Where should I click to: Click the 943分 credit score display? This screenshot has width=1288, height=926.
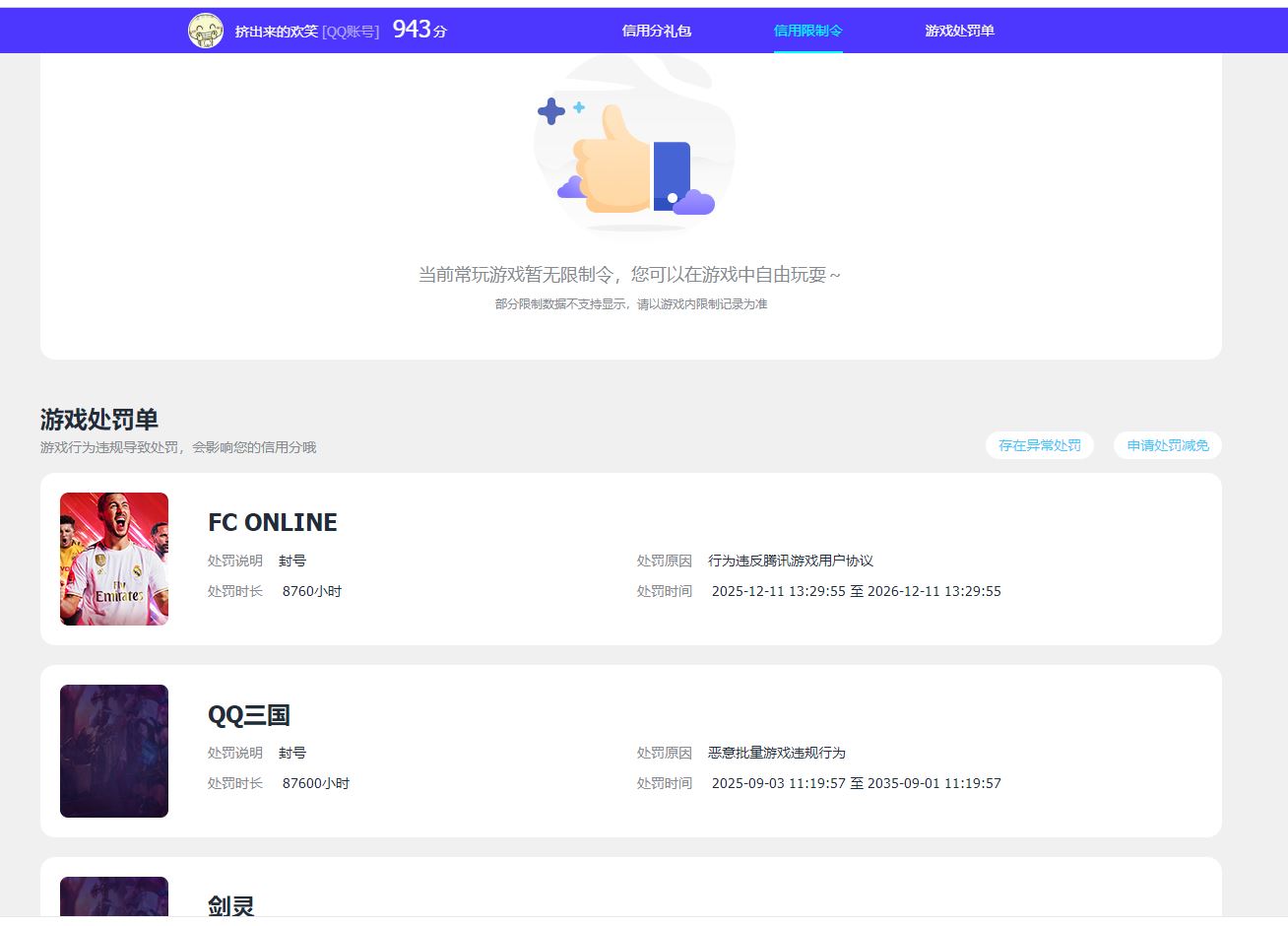tap(416, 30)
